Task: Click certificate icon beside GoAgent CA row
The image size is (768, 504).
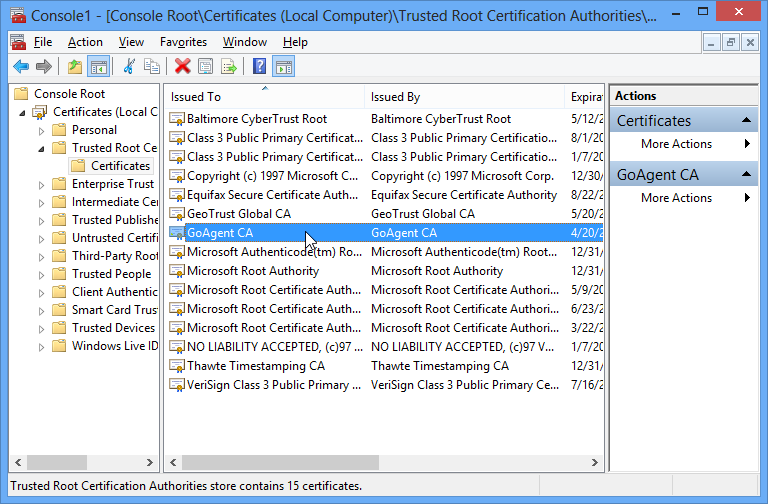Action: click(x=176, y=233)
